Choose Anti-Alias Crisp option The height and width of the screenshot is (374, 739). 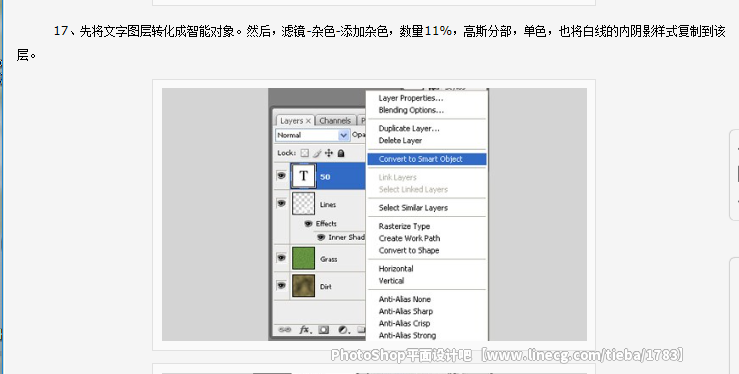point(404,324)
